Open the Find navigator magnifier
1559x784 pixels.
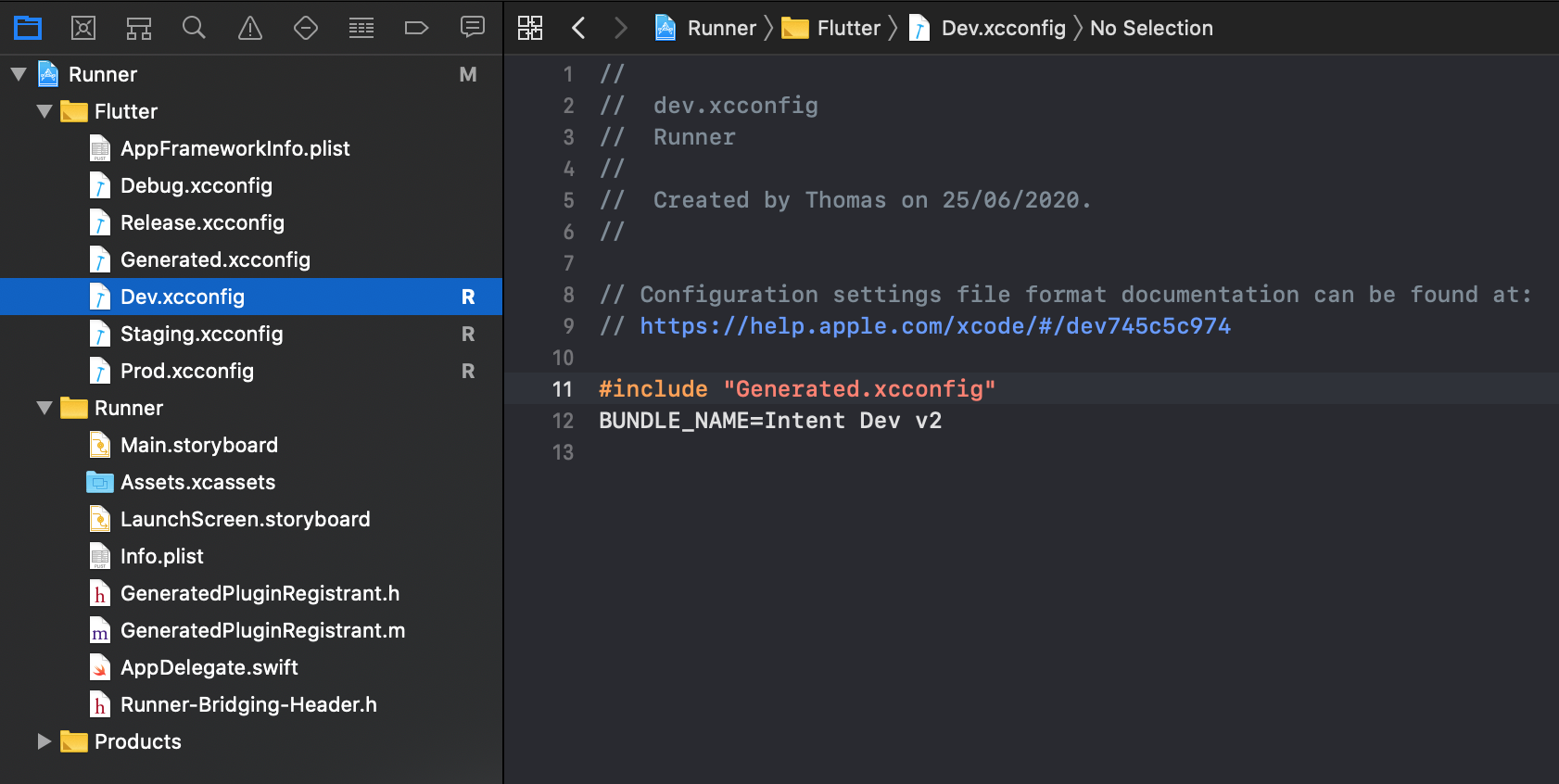194,28
